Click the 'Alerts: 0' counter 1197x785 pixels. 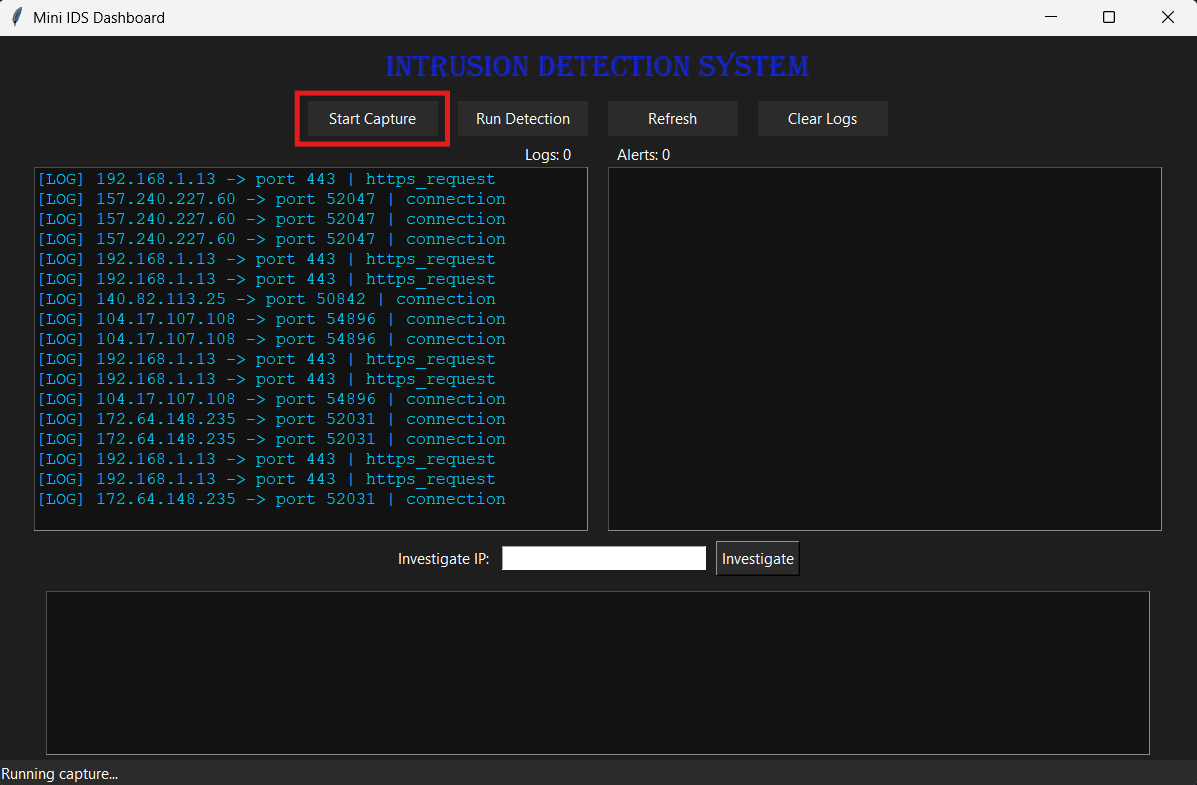tap(644, 155)
